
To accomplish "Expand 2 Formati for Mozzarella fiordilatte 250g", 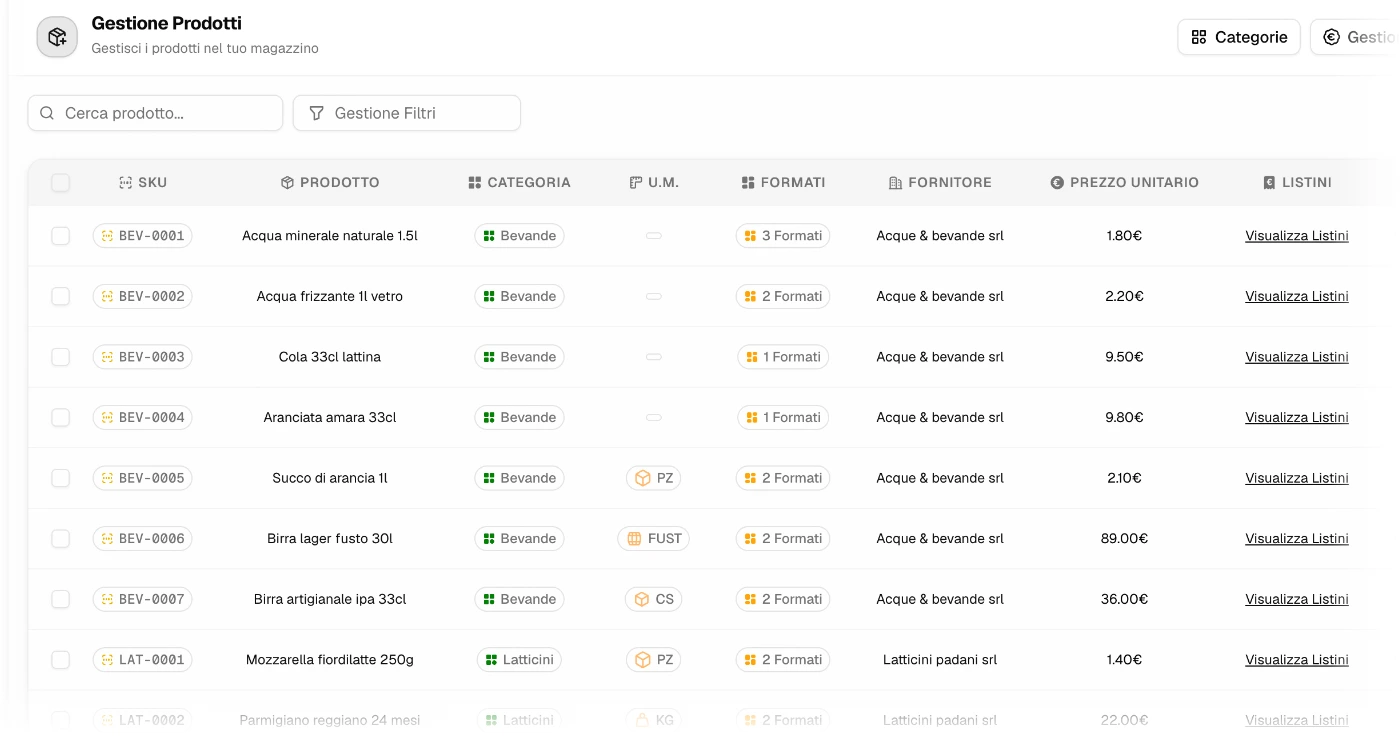I will [x=783, y=660].
